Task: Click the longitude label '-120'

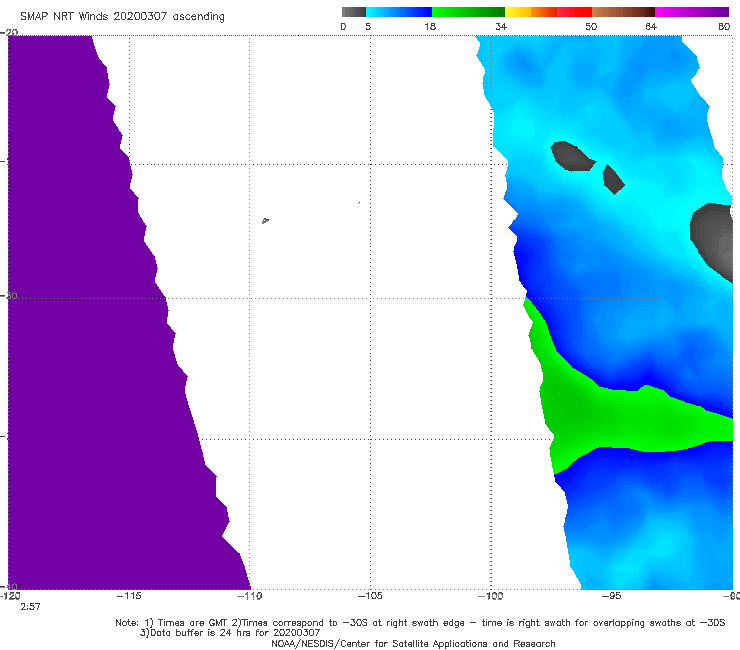Action: pos(10,596)
